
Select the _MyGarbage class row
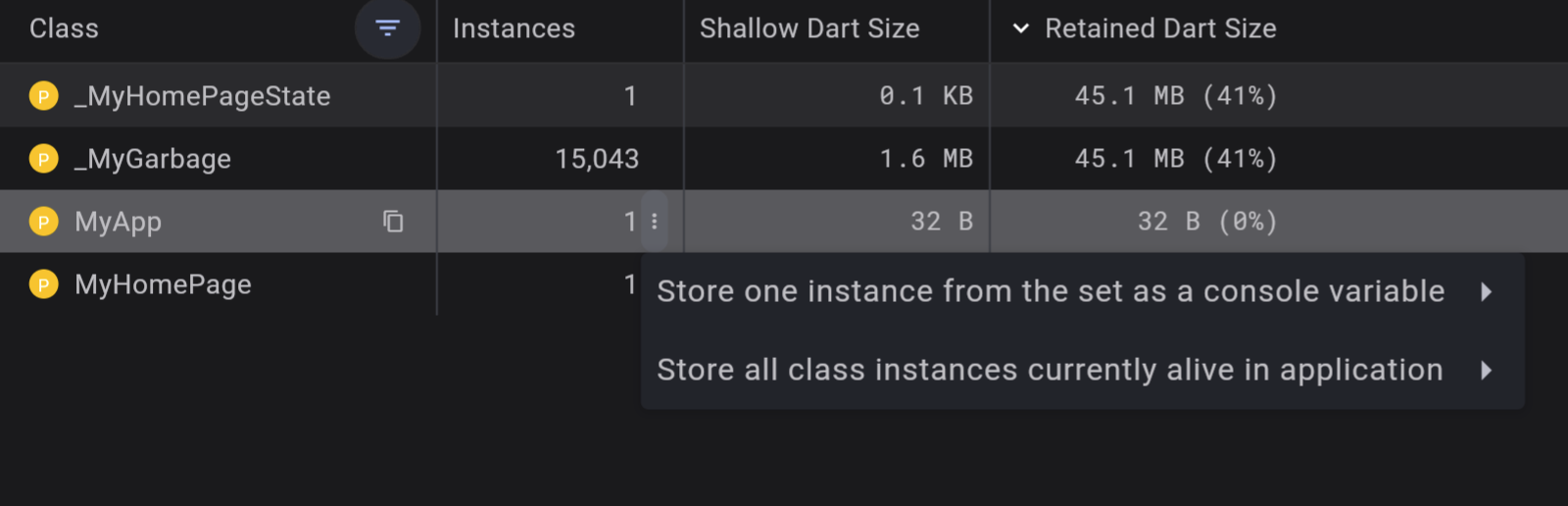click(153, 159)
